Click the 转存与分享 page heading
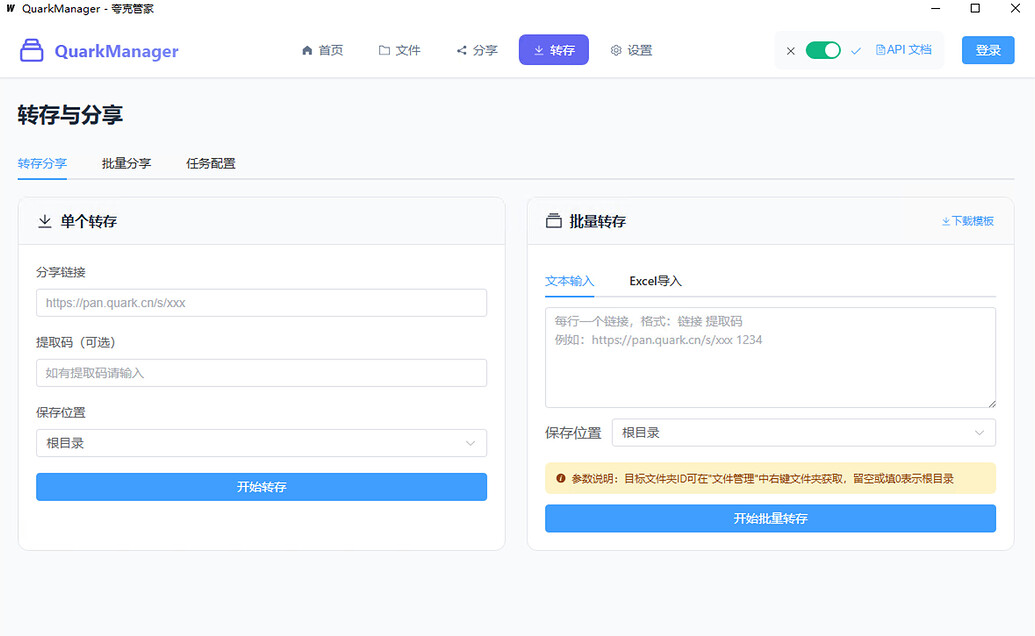 (70, 115)
